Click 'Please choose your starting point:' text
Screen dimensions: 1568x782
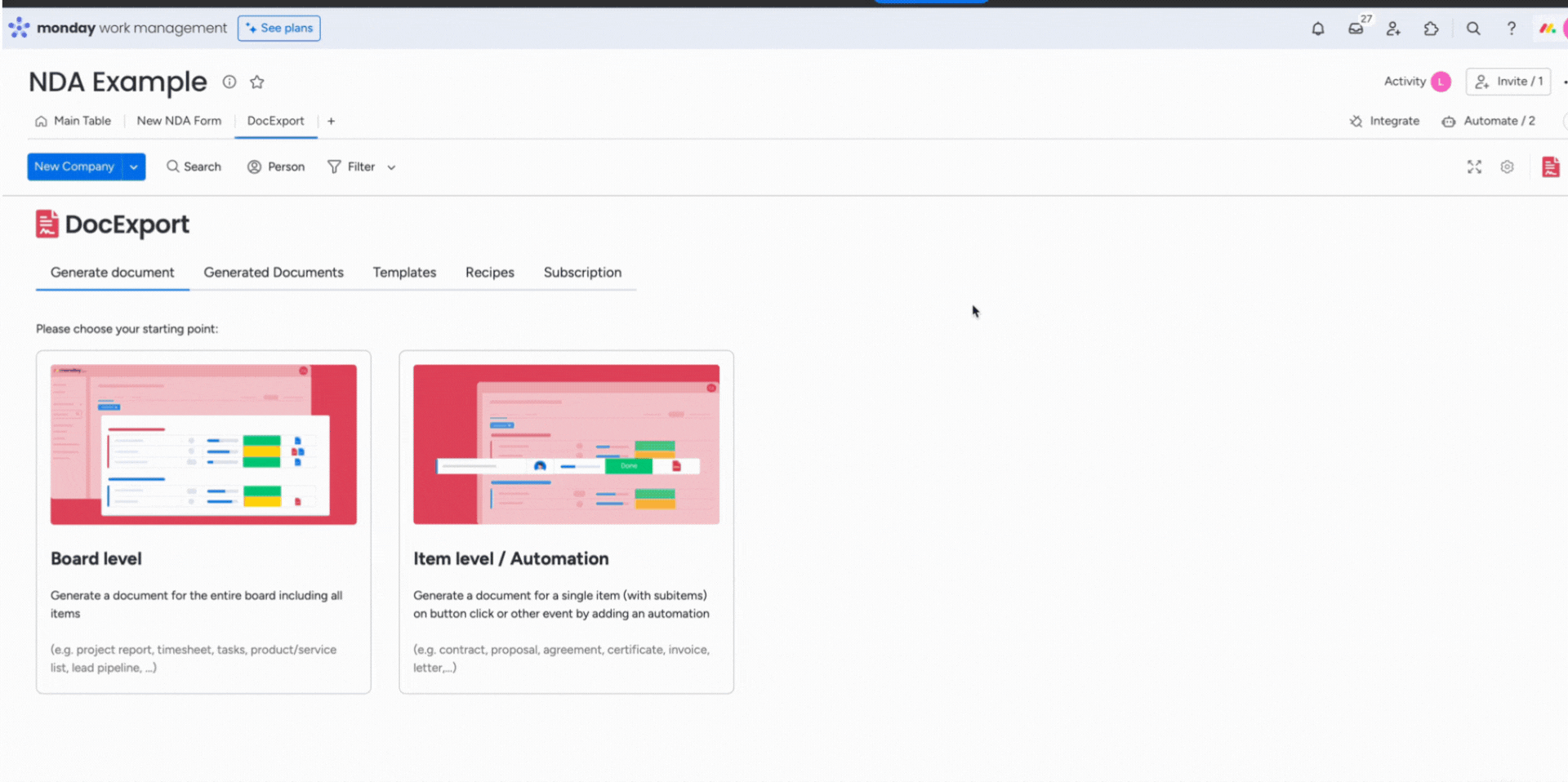point(127,329)
